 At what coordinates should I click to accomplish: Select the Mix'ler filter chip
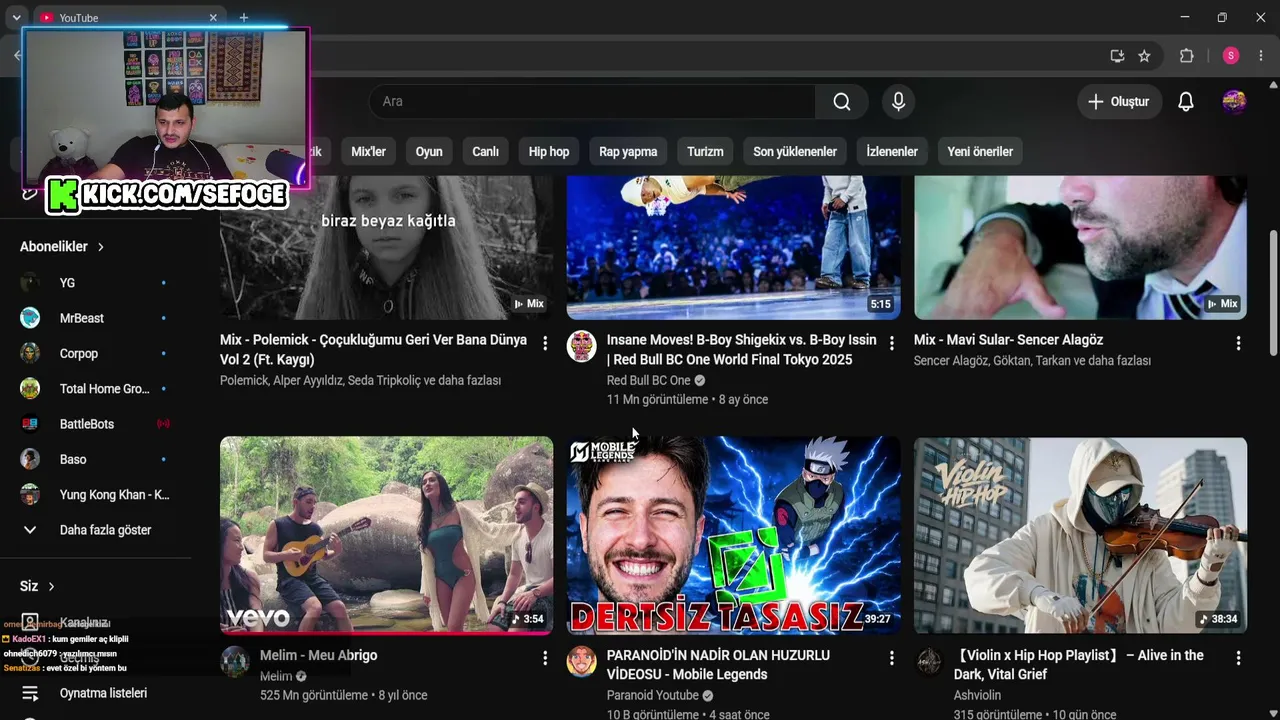pyautogui.click(x=368, y=152)
